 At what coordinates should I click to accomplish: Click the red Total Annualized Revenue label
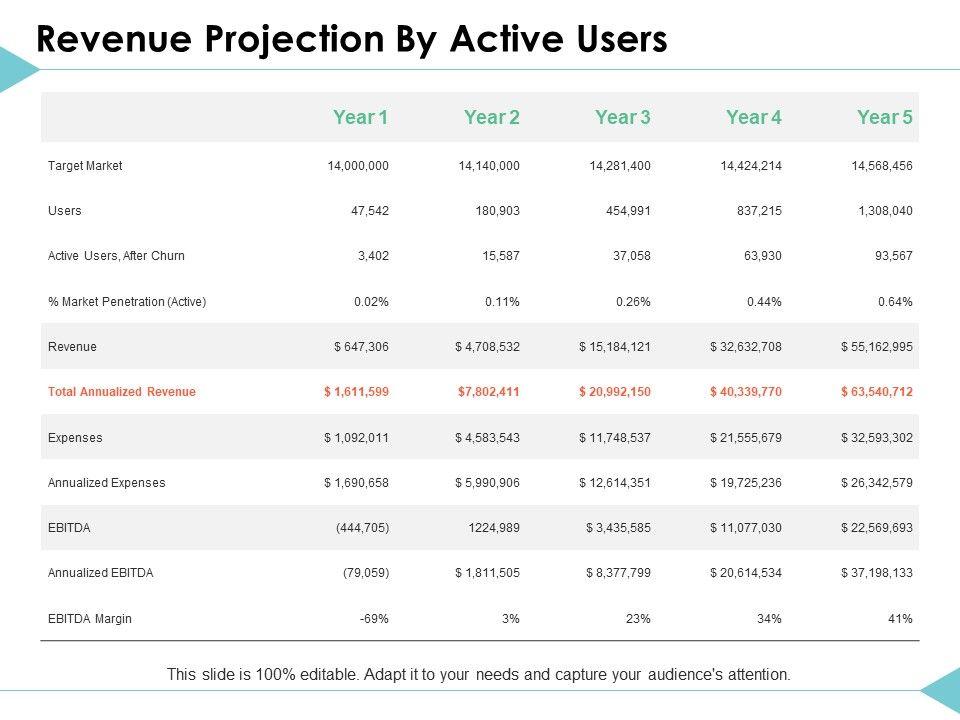[122, 392]
